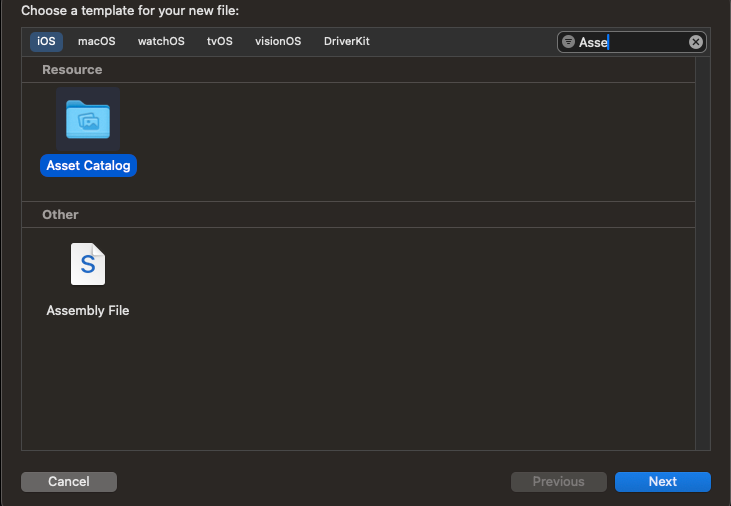Viewport: 731px width, 506px height.
Task: Switch to the tvOS tab
Action: tap(220, 41)
